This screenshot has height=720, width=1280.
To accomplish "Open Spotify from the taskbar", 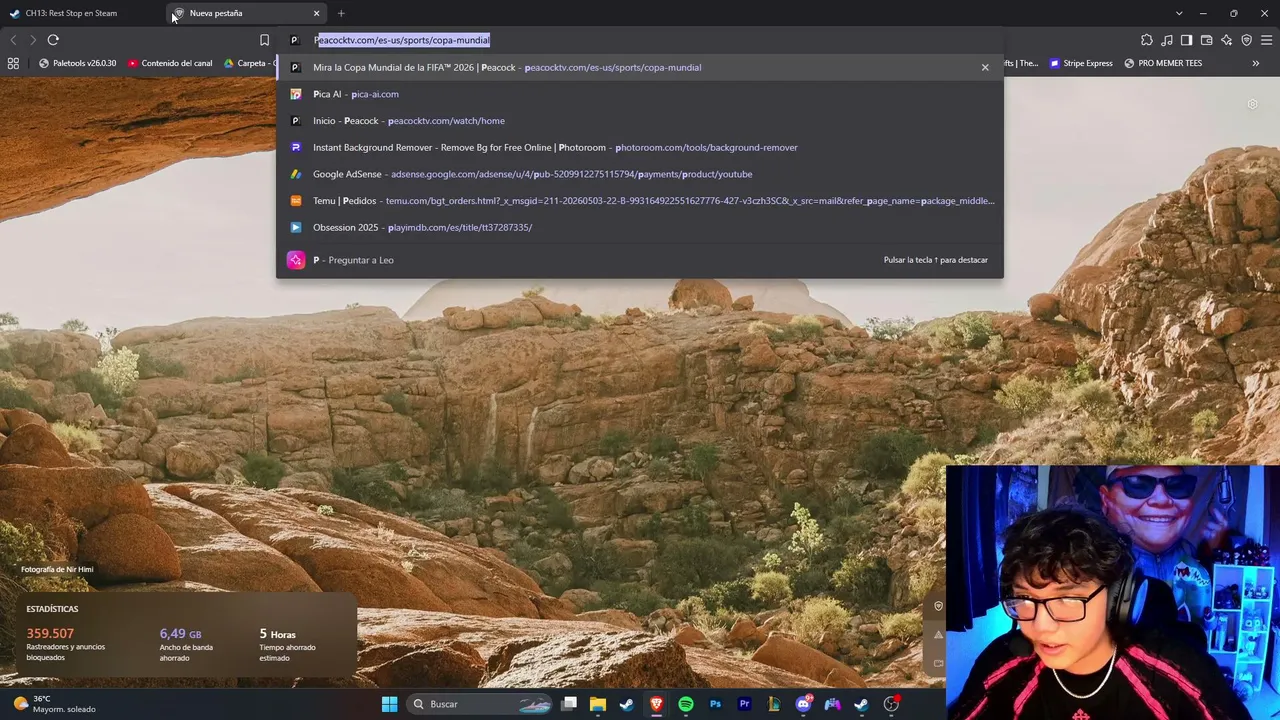I will 686,704.
